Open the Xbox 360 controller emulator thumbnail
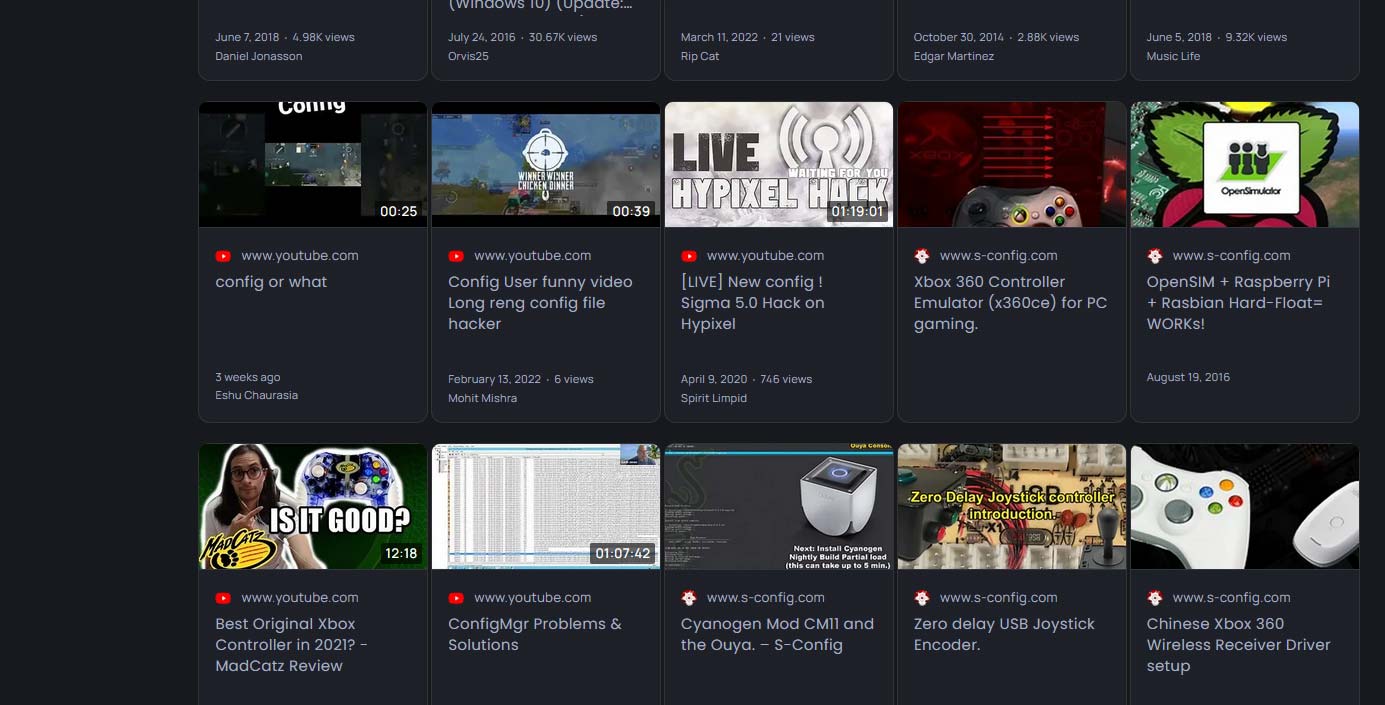This screenshot has width=1385, height=705. pyautogui.click(x=1012, y=164)
